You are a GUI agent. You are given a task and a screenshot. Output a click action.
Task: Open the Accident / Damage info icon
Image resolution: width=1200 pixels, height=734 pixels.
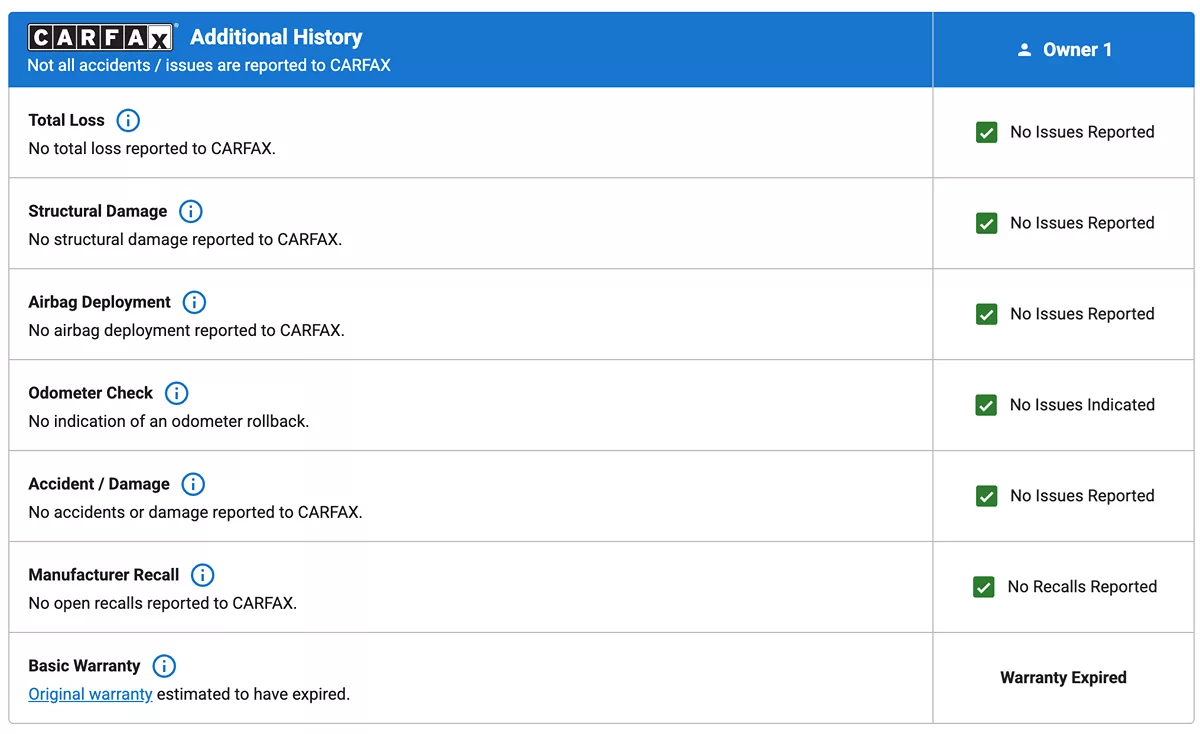click(193, 484)
